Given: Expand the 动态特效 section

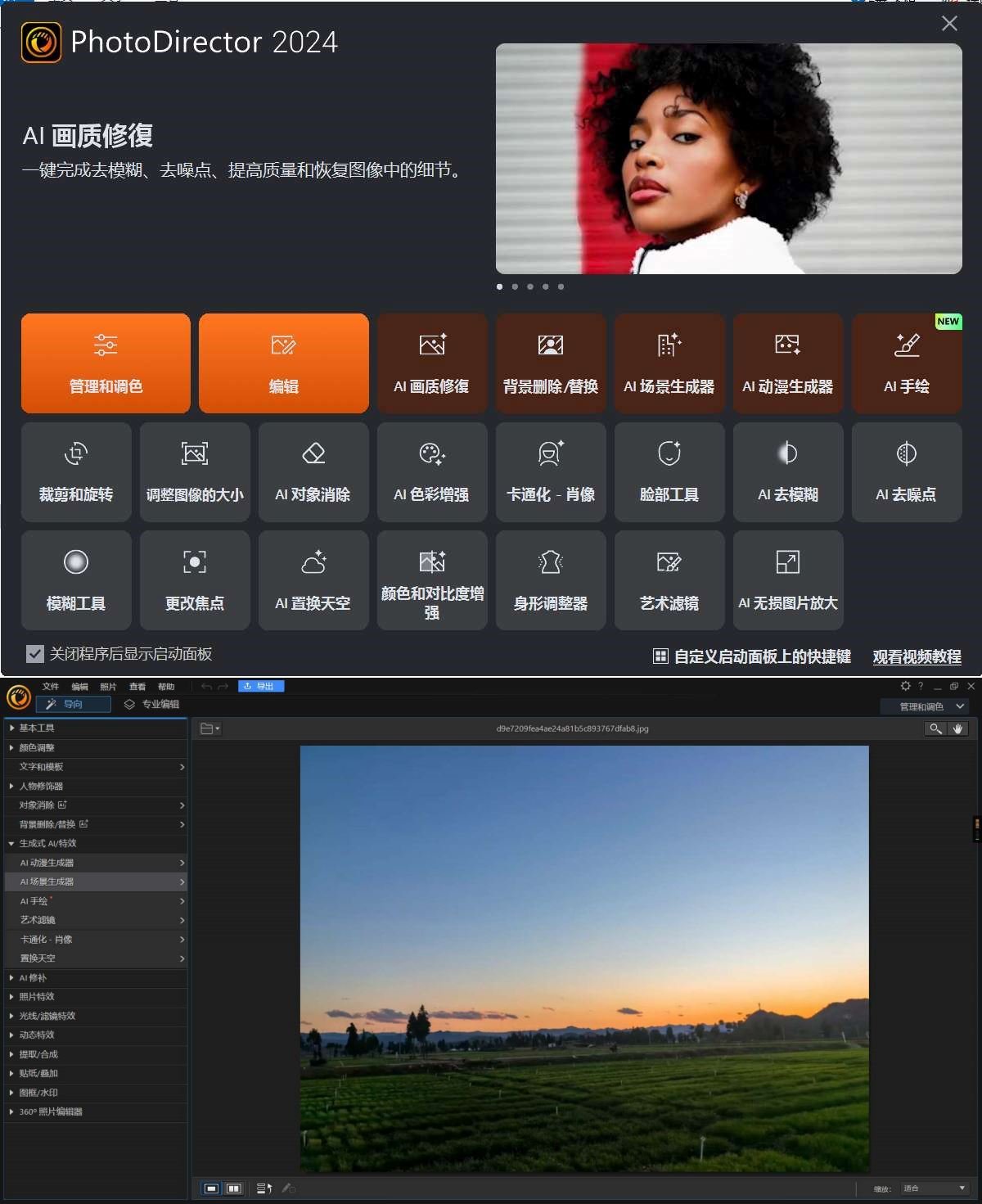Looking at the screenshot, I should [96, 1035].
